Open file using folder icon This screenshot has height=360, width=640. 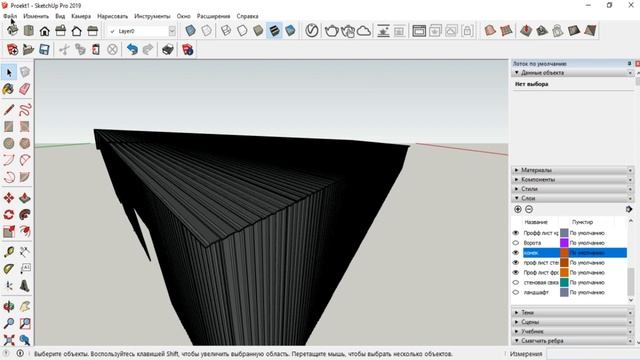pyautogui.click(x=28, y=50)
